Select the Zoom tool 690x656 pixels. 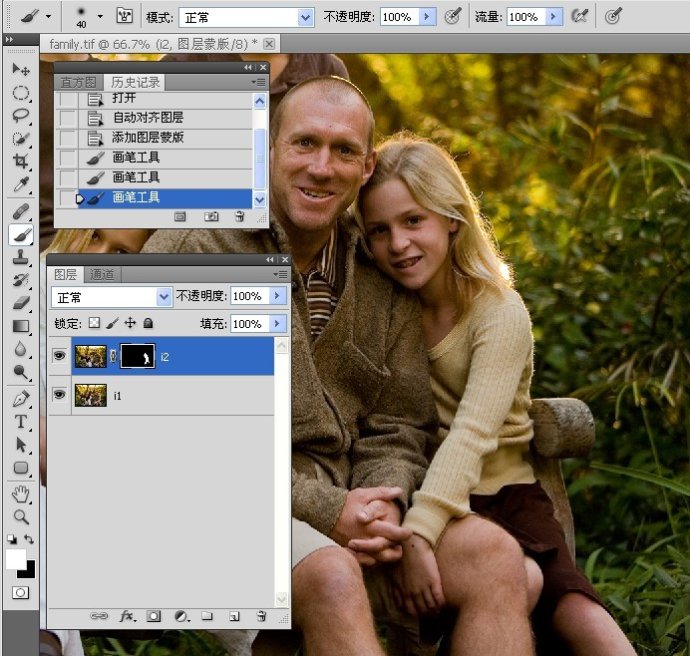[21, 517]
